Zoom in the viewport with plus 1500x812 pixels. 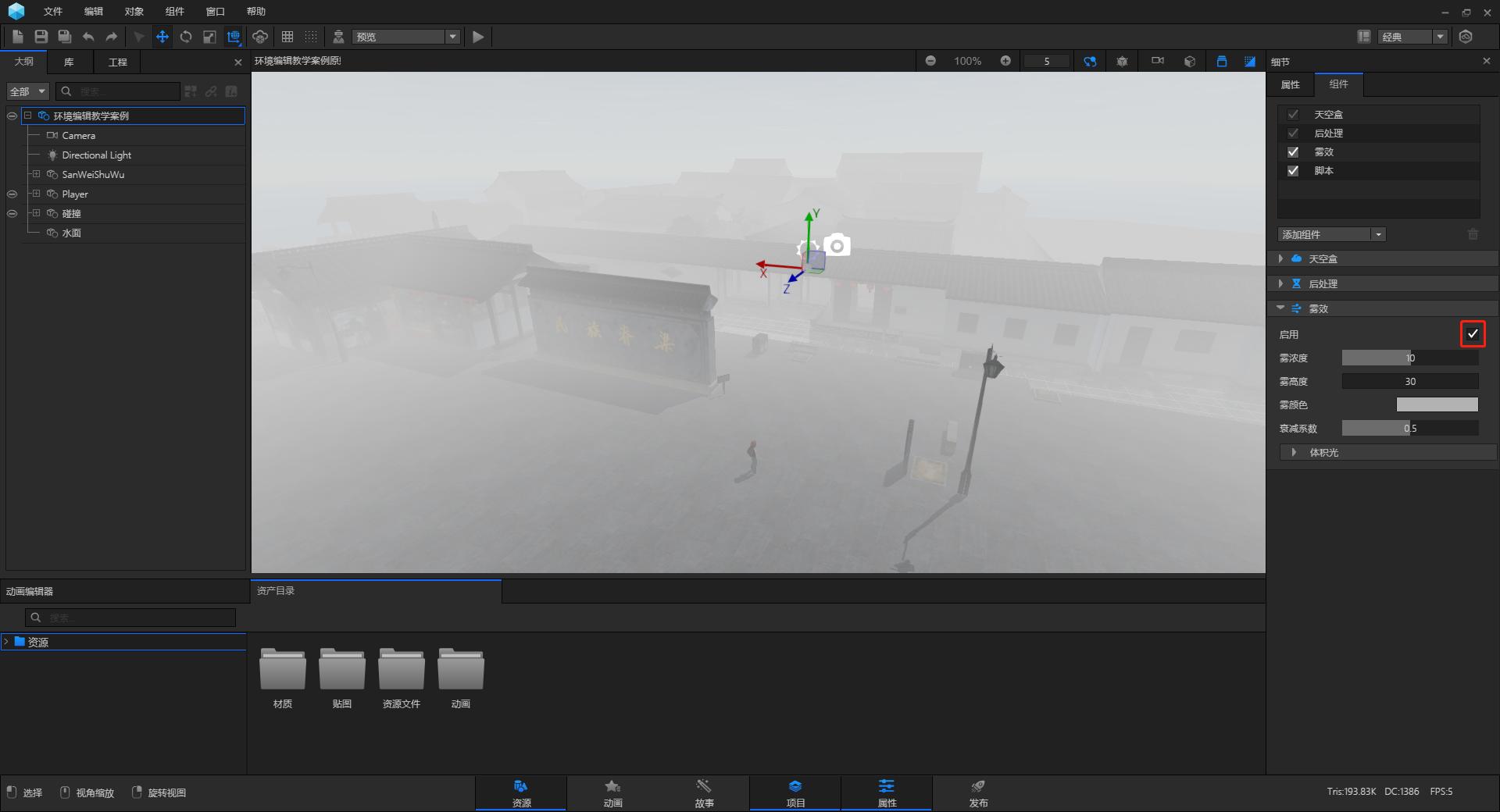click(x=1005, y=61)
